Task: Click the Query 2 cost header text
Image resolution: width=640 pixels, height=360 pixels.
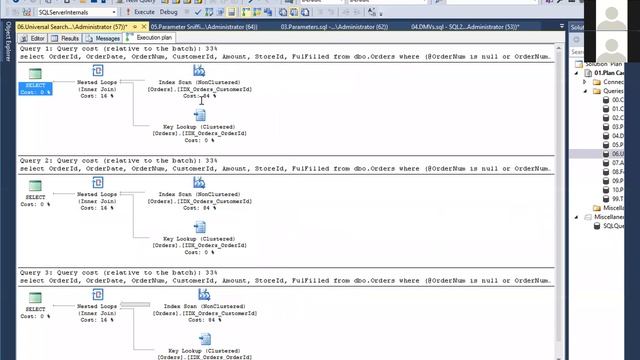Action: coord(119,161)
